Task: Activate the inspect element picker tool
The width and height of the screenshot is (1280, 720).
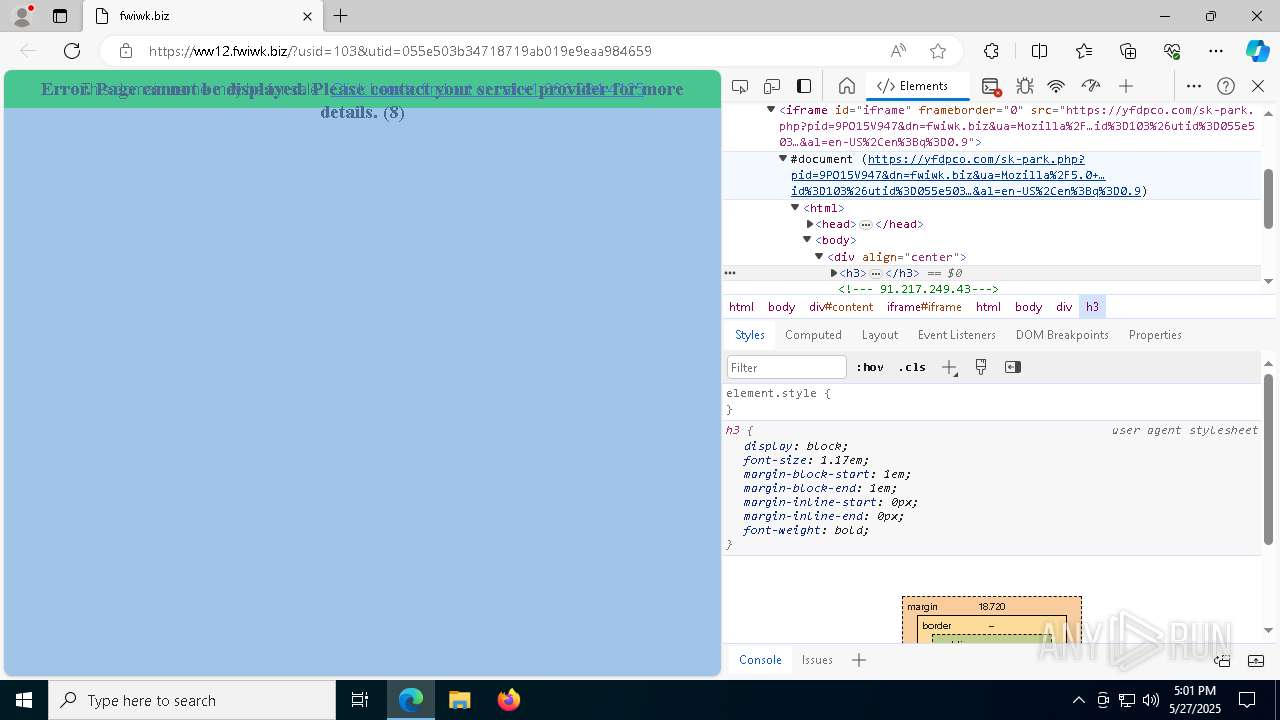Action: [740, 86]
